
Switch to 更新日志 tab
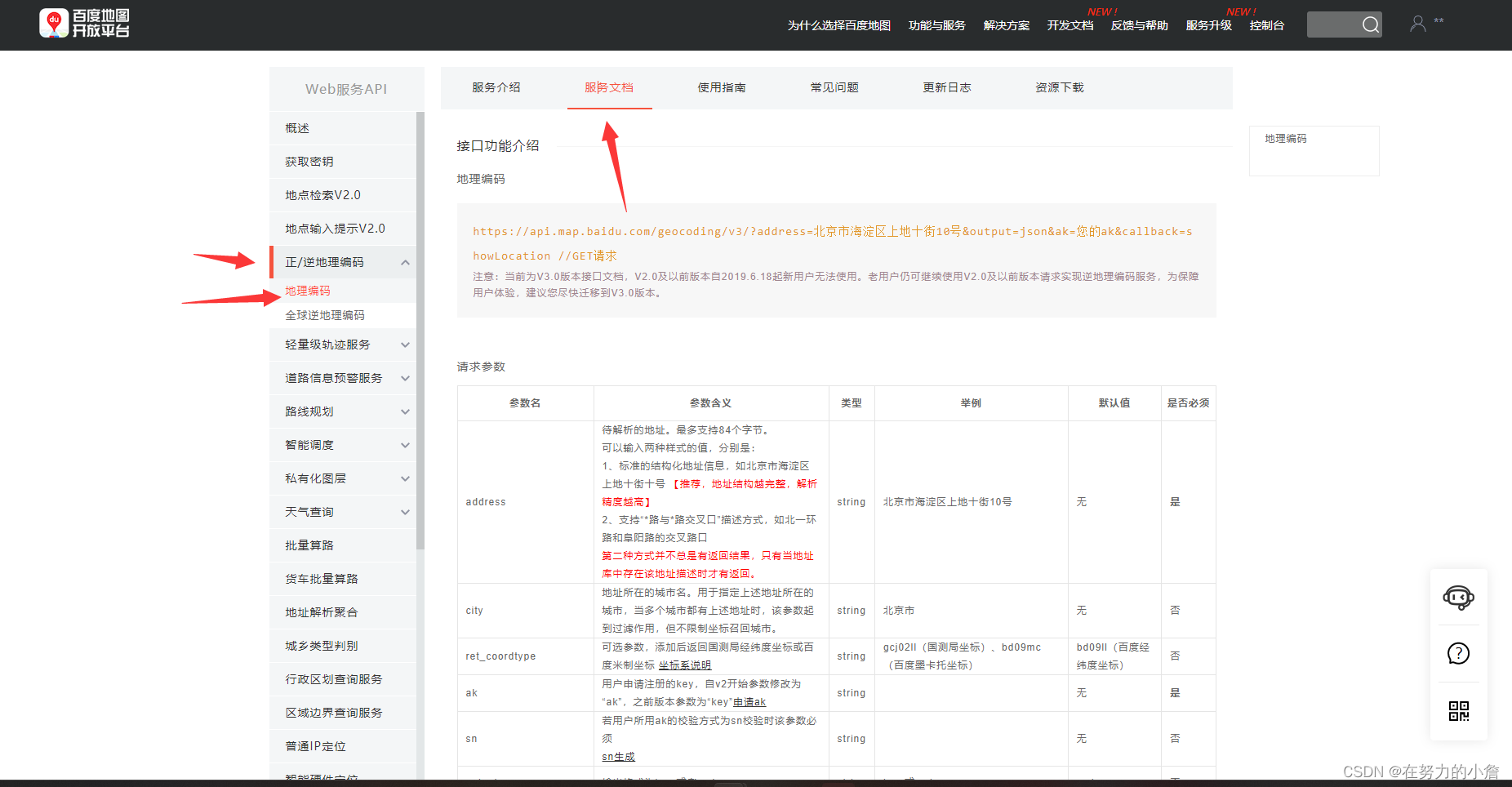(x=947, y=87)
